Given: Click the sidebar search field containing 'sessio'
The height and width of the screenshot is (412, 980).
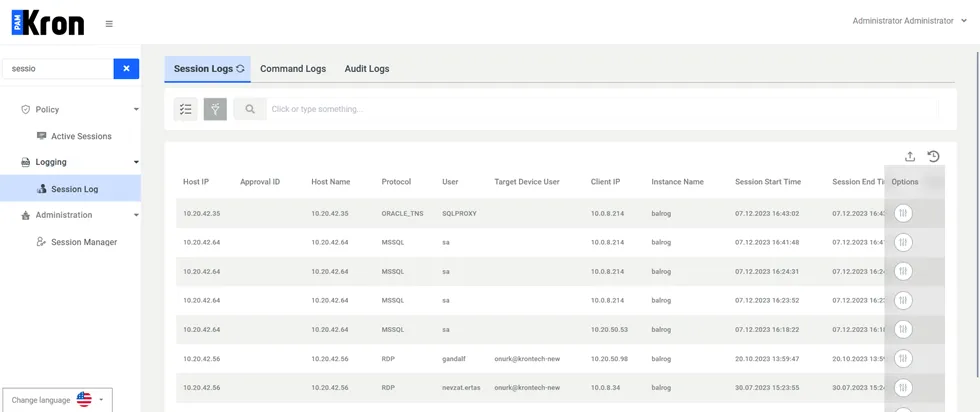Looking at the screenshot, I should (58, 69).
